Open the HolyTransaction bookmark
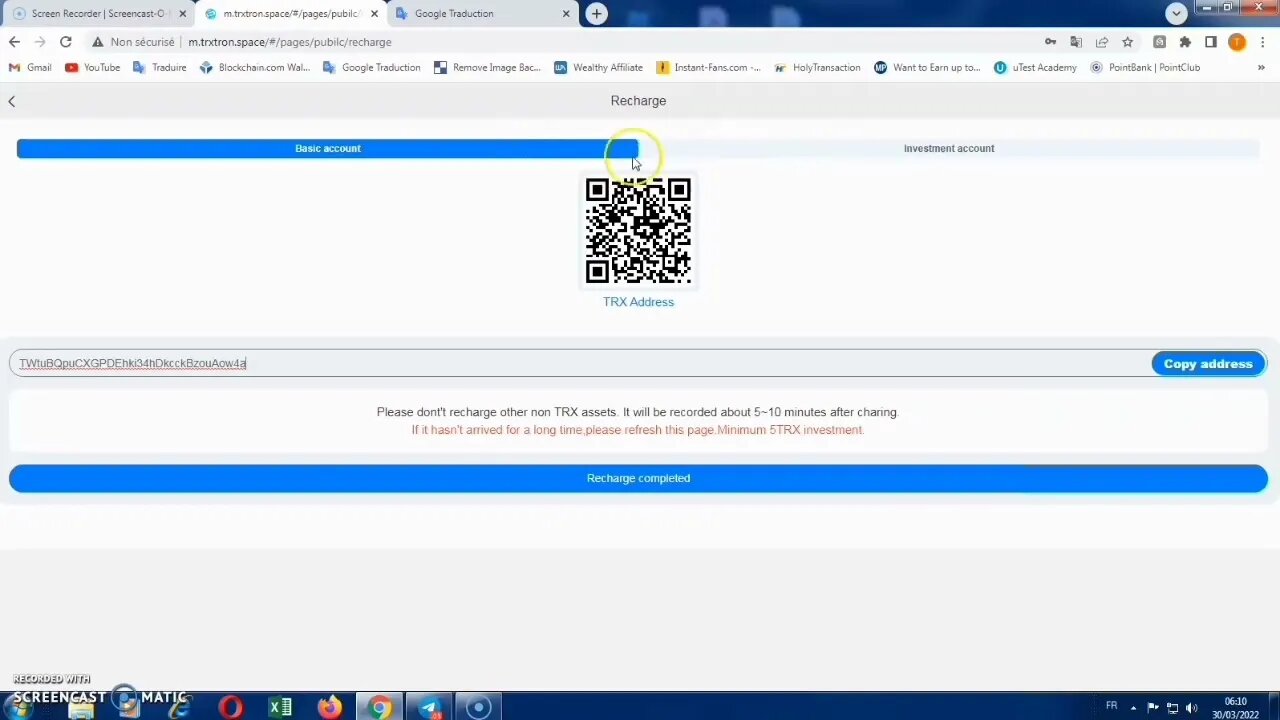The width and height of the screenshot is (1280, 720). [817, 68]
